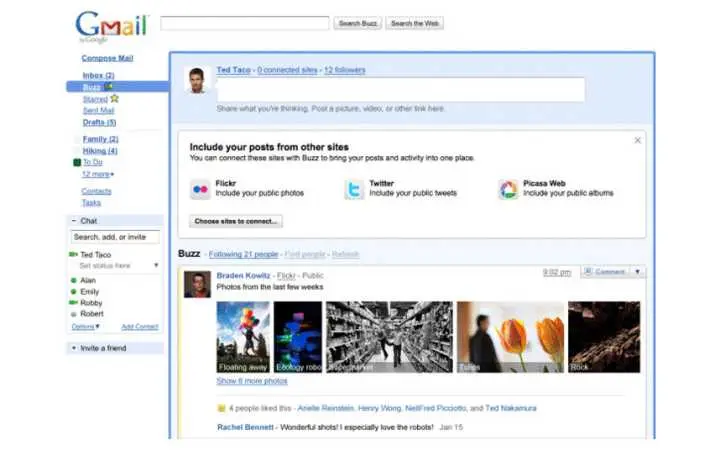The width and height of the screenshot is (720, 450).
Task: Click the Find people link
Action: point(305,254)
